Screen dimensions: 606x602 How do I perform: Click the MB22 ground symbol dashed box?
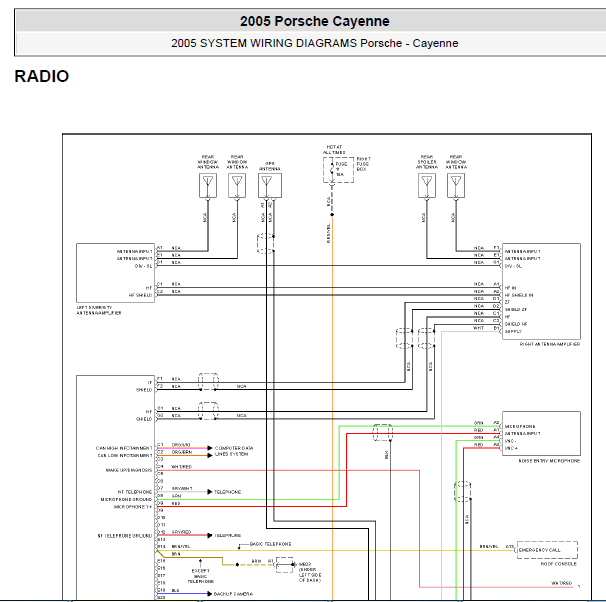284,565
